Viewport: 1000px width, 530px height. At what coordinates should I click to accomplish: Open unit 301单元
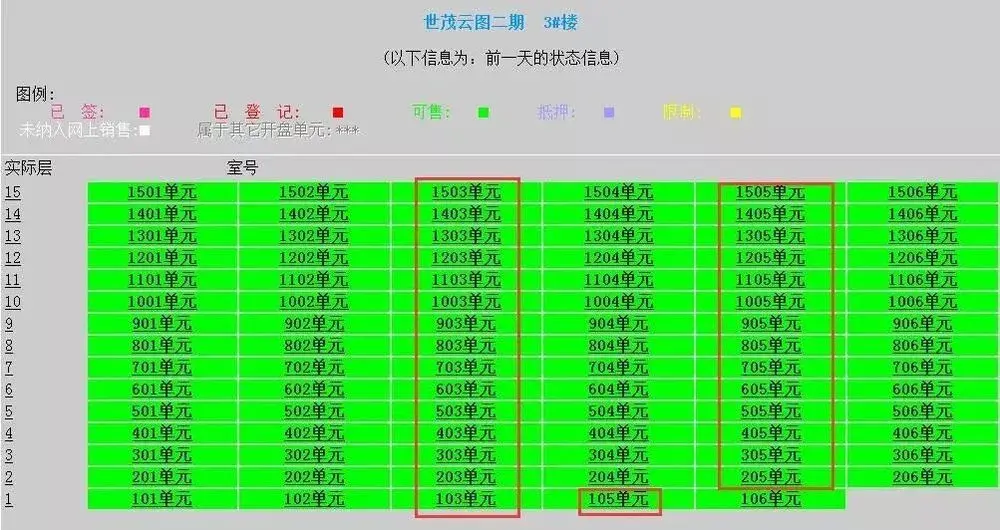(x=162, y=455)
